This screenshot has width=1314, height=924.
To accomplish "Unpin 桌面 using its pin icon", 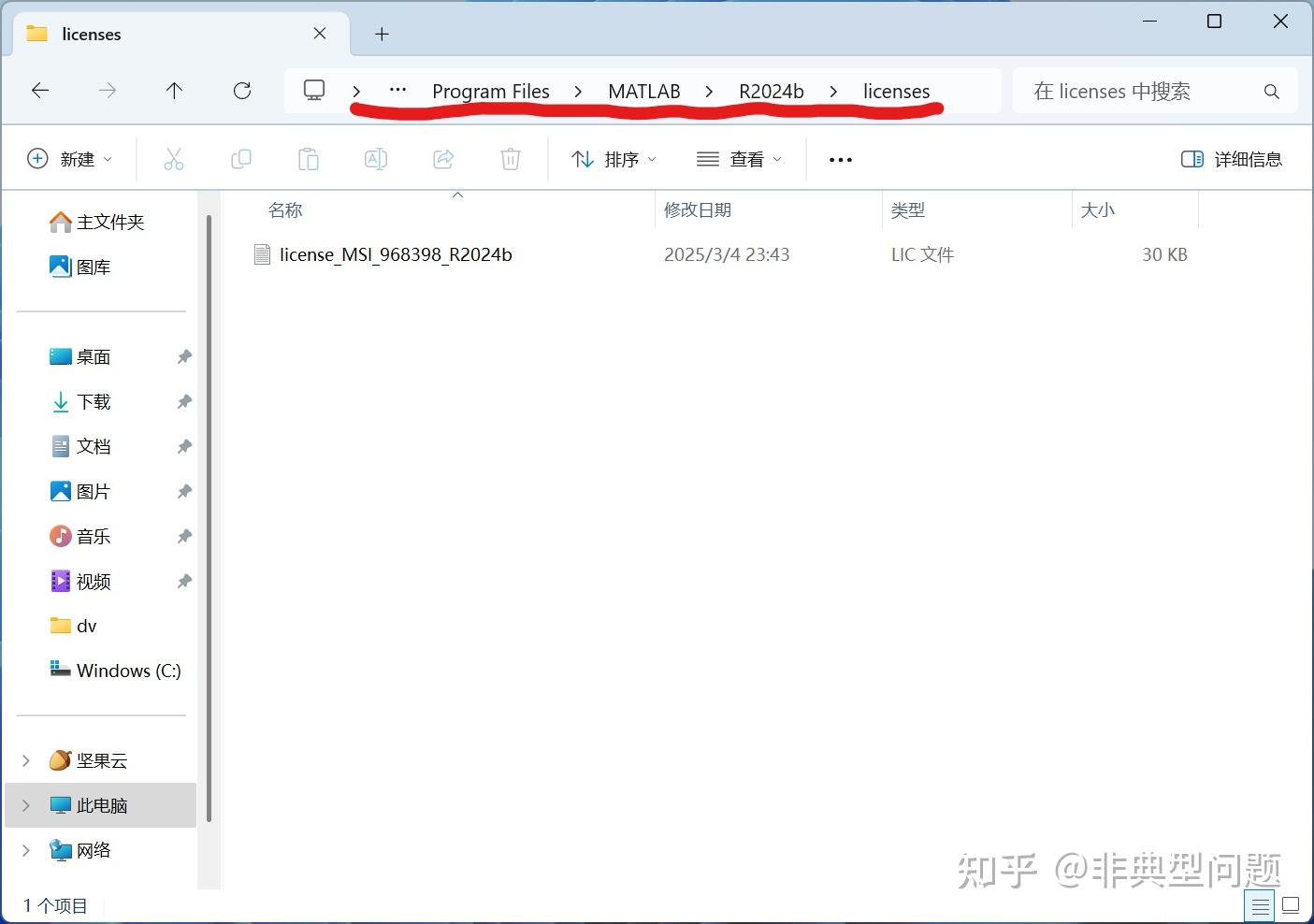I will point(184,356).
